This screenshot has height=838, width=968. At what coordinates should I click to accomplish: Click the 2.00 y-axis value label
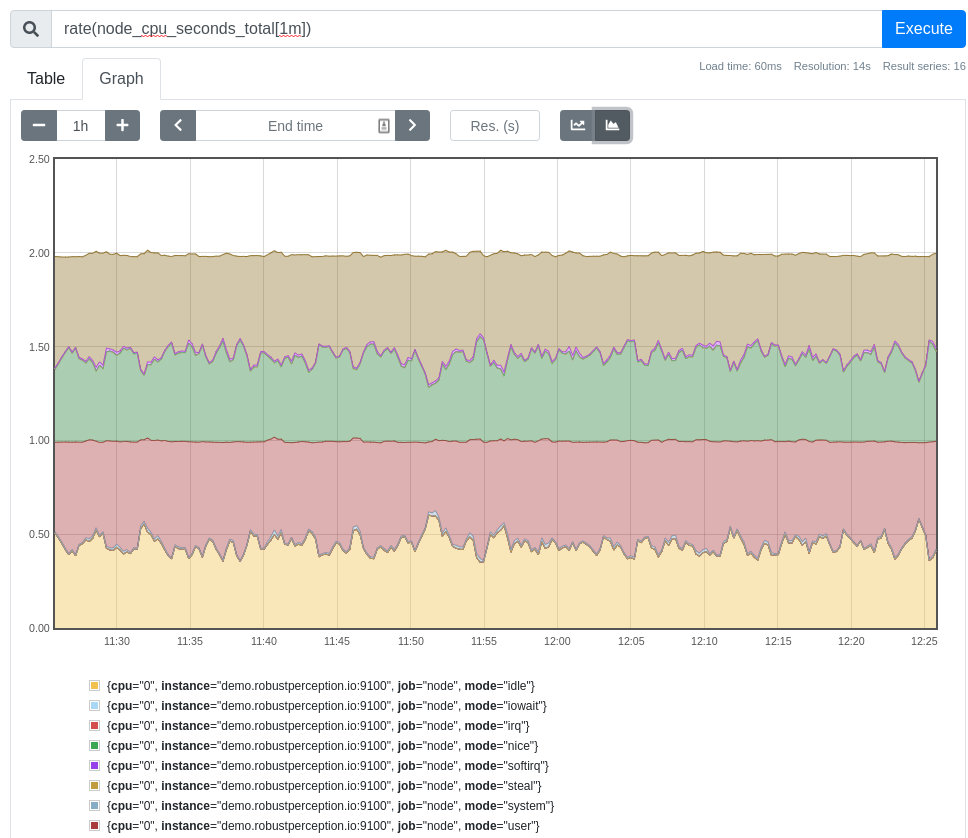click(39, 253)
